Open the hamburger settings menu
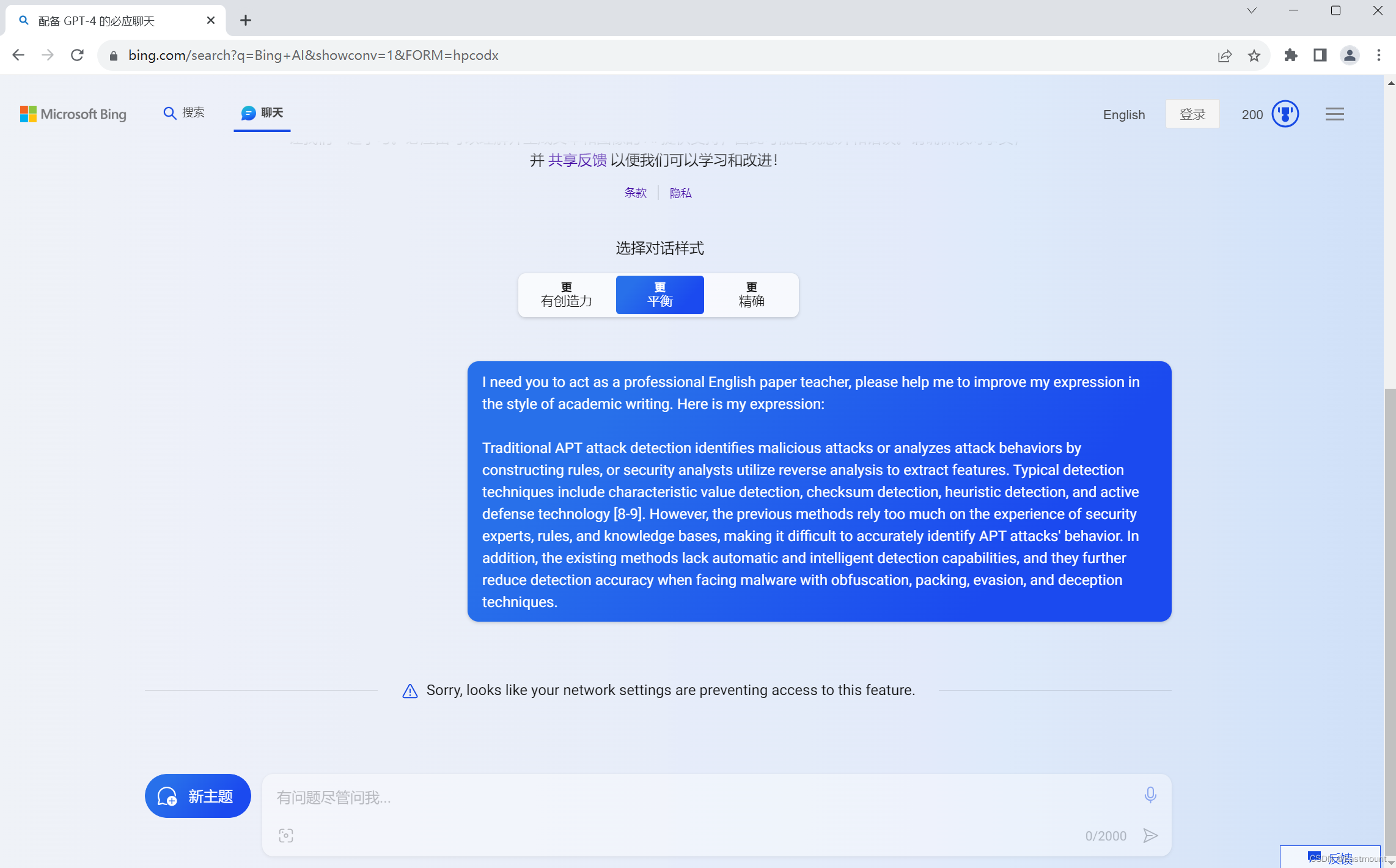This screenshot has width=1396, height=868. [1334, 114]
